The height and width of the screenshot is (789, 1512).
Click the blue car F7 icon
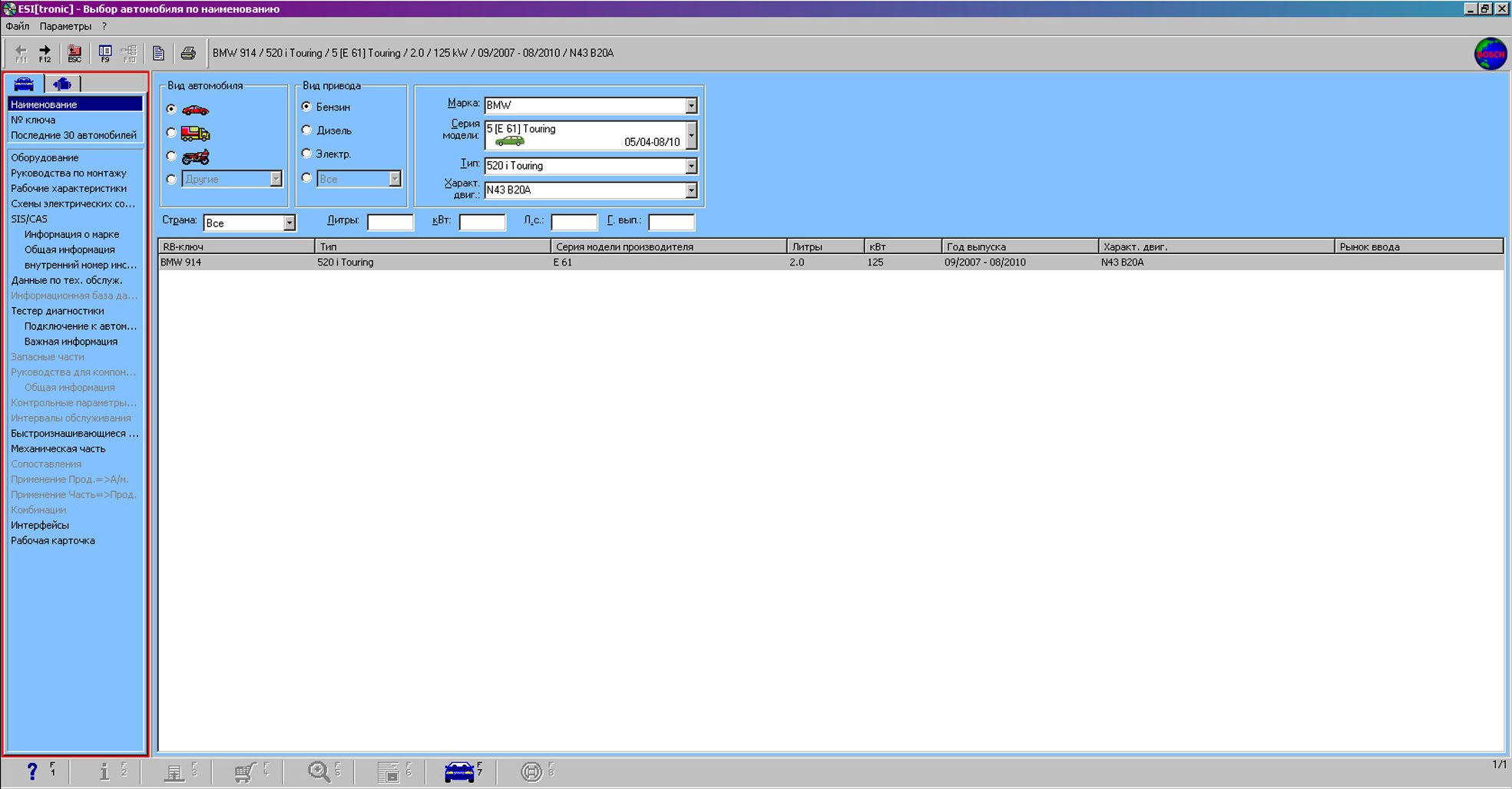coord(459,771)
